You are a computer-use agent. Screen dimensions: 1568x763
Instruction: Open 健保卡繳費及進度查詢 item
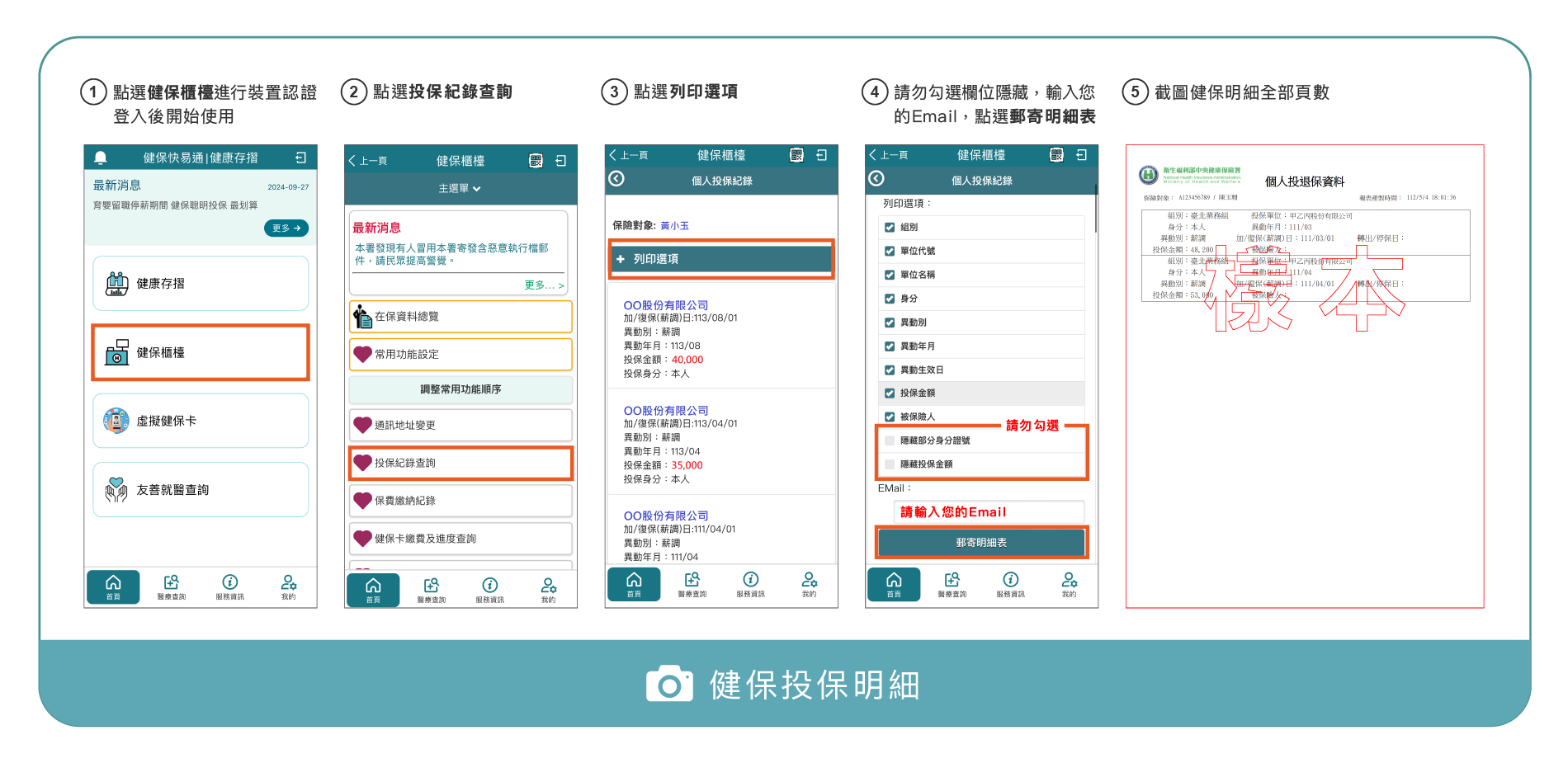[x=460, y=539]
